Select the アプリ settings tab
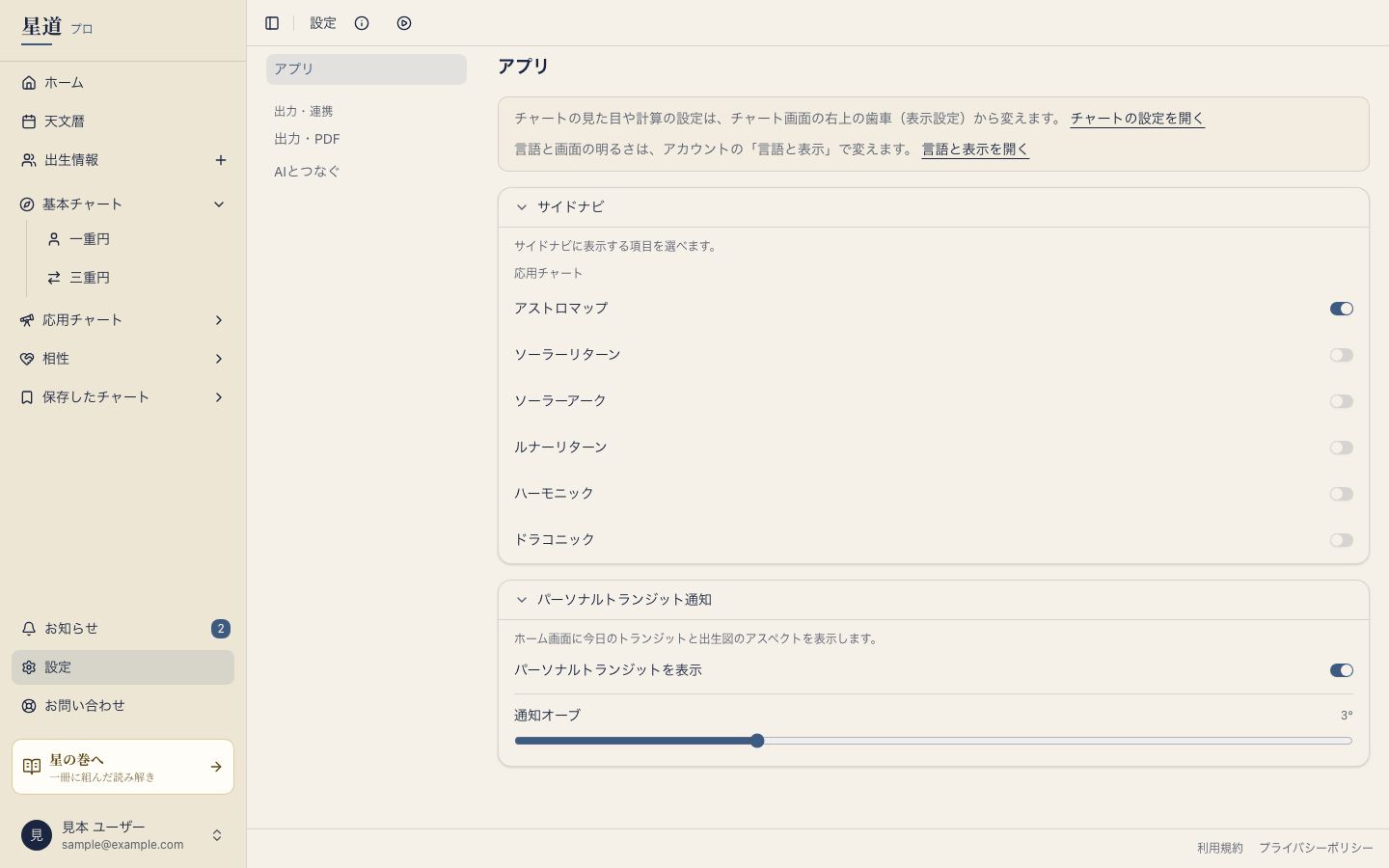Viewport: 1389px width, 868px height. (367, 69)
